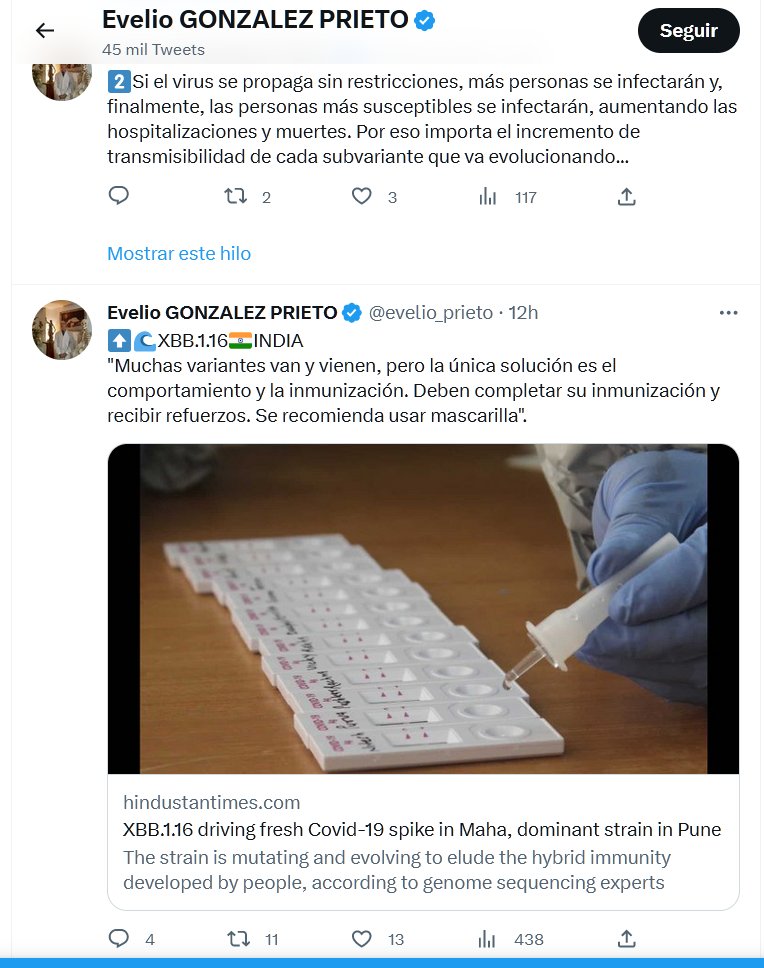Screen dimensions: 764x968
Task: Click the 12h timestamp on the tweet
Action: pyautogui.click(x=523, y=313)
